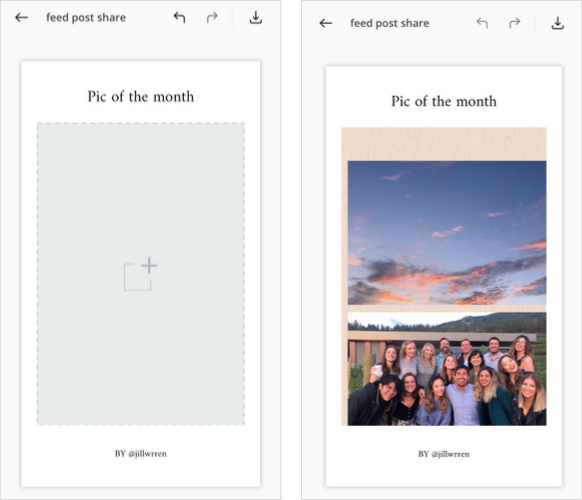Select the sunset sky photo
582x500 pixels.
coord(447,233)
